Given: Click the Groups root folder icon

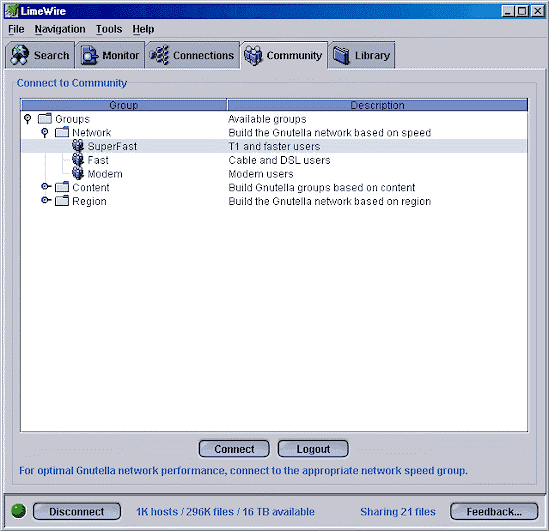Looking at the screenshot, I should (x=45, y=118).
